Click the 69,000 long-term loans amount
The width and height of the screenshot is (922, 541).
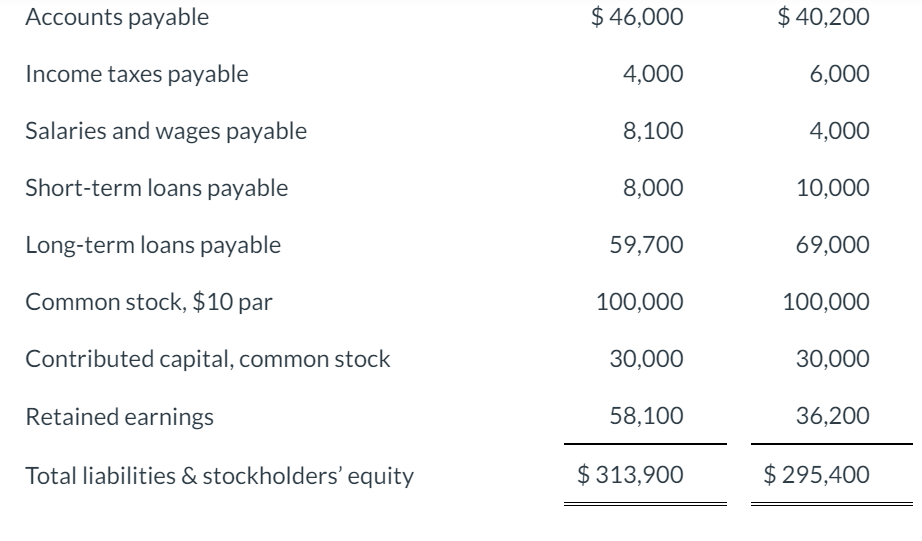coord(834,245)
